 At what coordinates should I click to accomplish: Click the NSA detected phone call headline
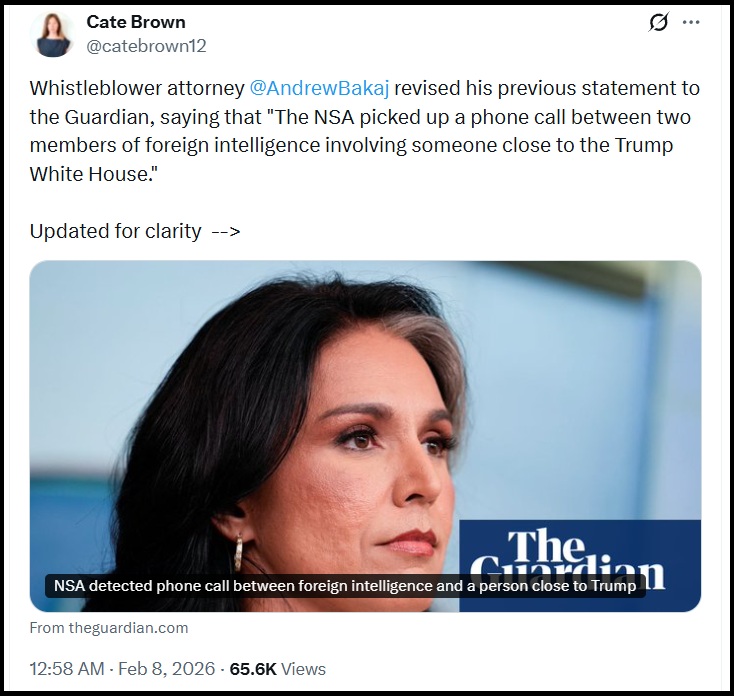(345, 586)
